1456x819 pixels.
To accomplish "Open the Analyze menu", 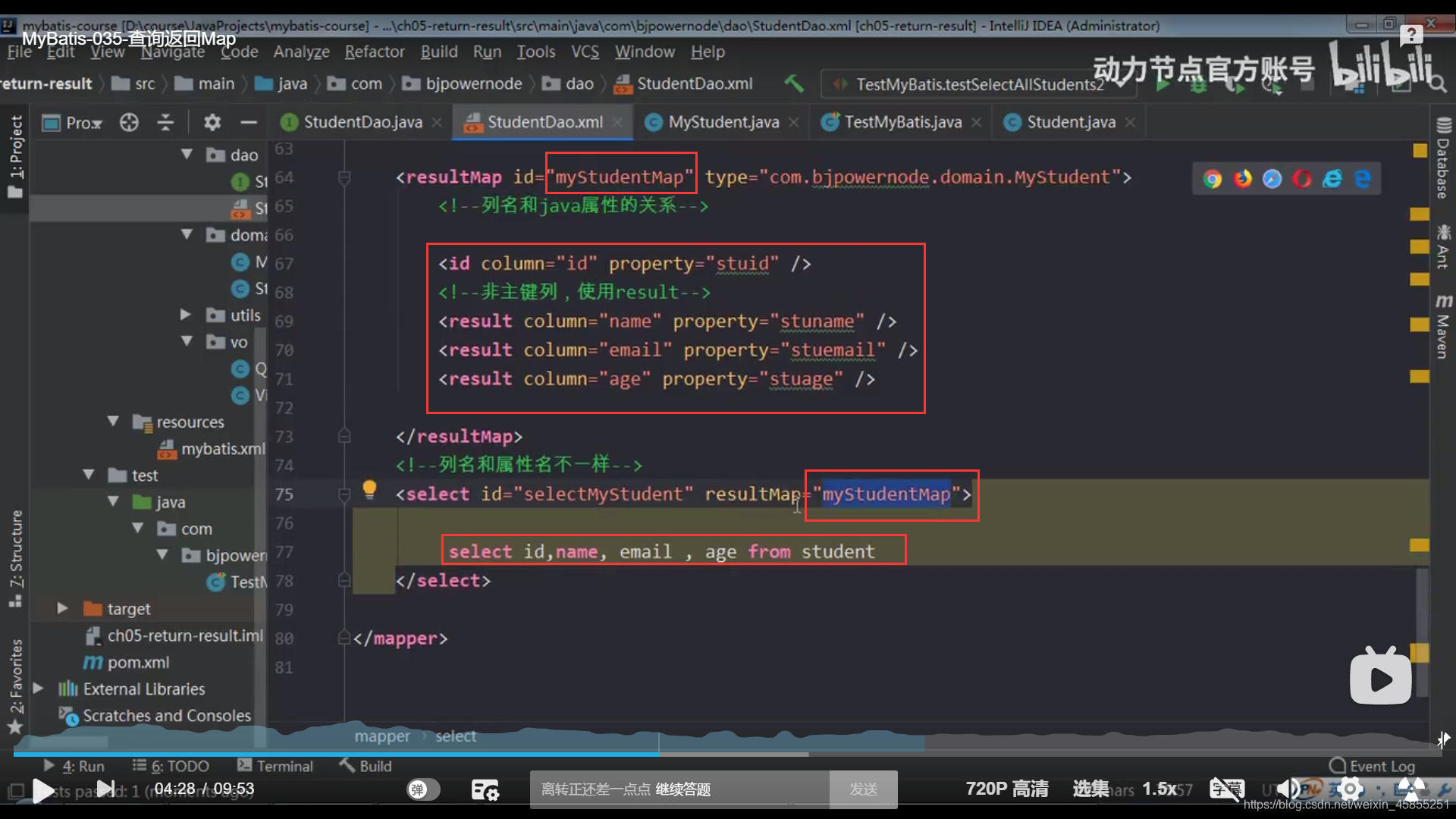I will coord(301,52).
